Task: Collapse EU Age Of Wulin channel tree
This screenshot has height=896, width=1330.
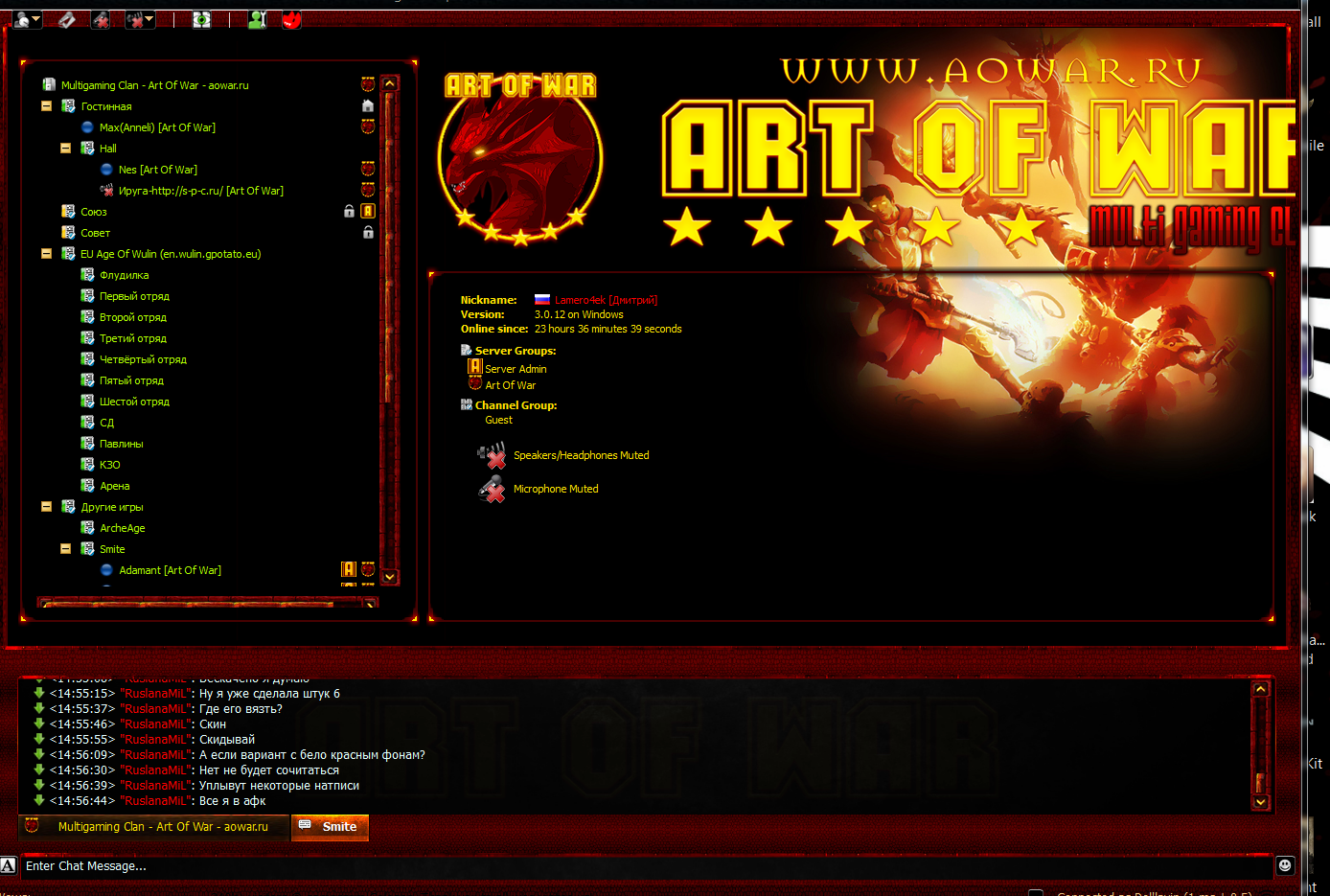Action: (46, 254)
